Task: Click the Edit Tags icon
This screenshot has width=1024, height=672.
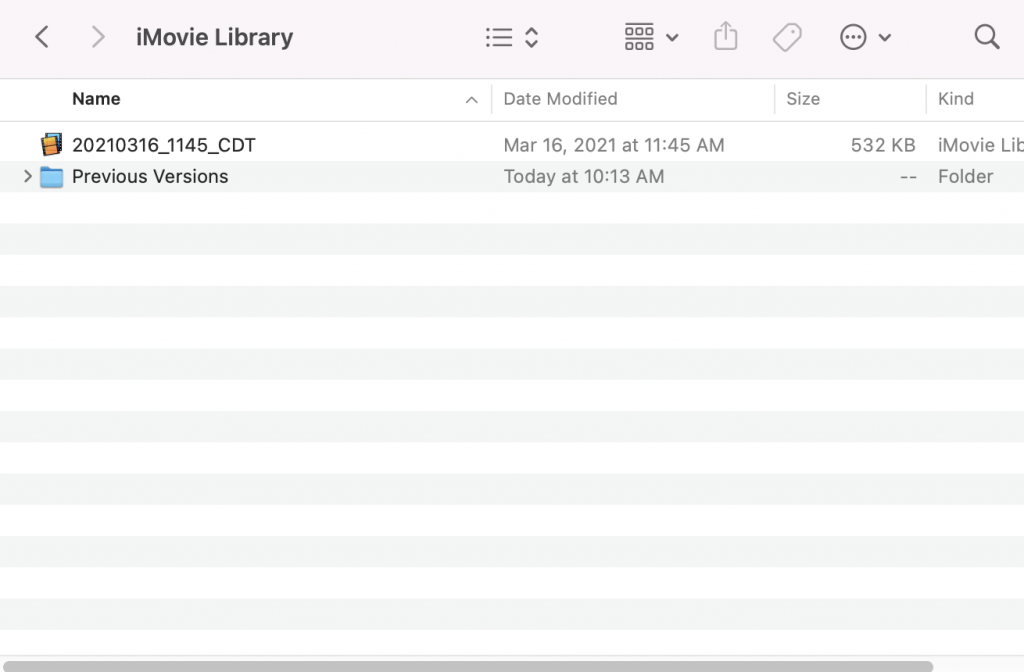Action: pos(787,37)
